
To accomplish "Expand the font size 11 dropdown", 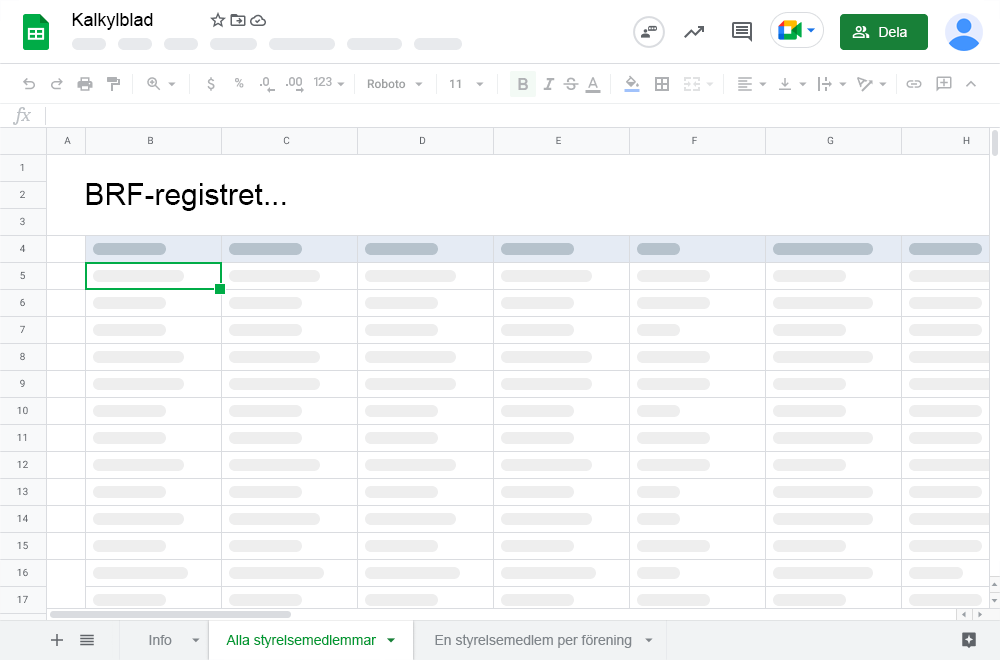I will [x=466, y=84].
